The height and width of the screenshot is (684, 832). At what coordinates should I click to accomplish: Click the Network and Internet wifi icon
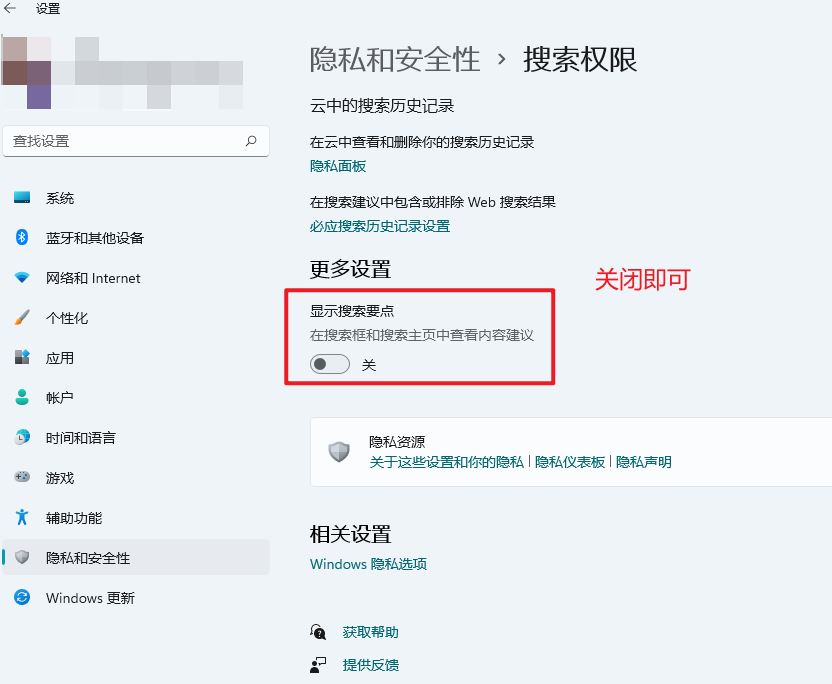tap(22, 278)
